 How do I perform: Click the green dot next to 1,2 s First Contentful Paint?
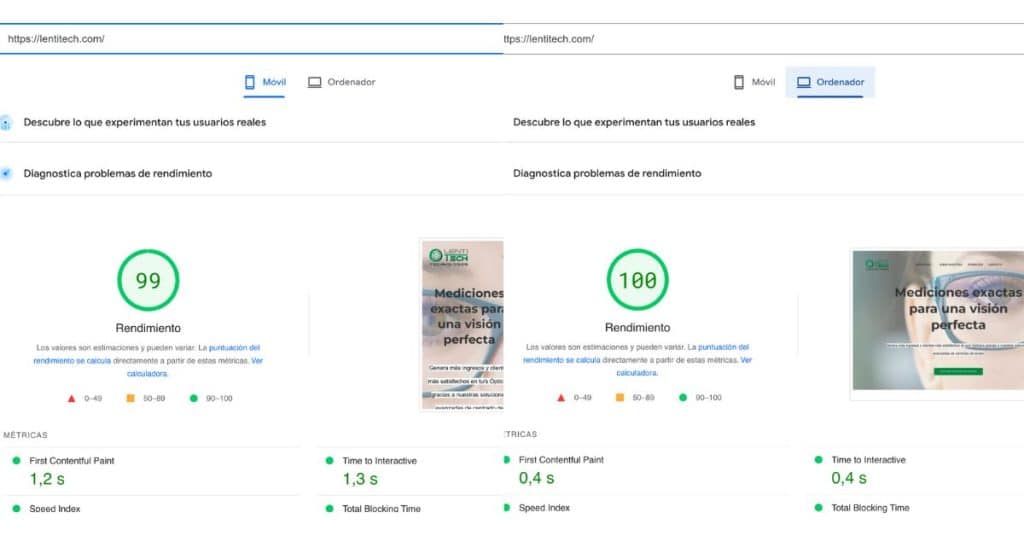point(16,460)
